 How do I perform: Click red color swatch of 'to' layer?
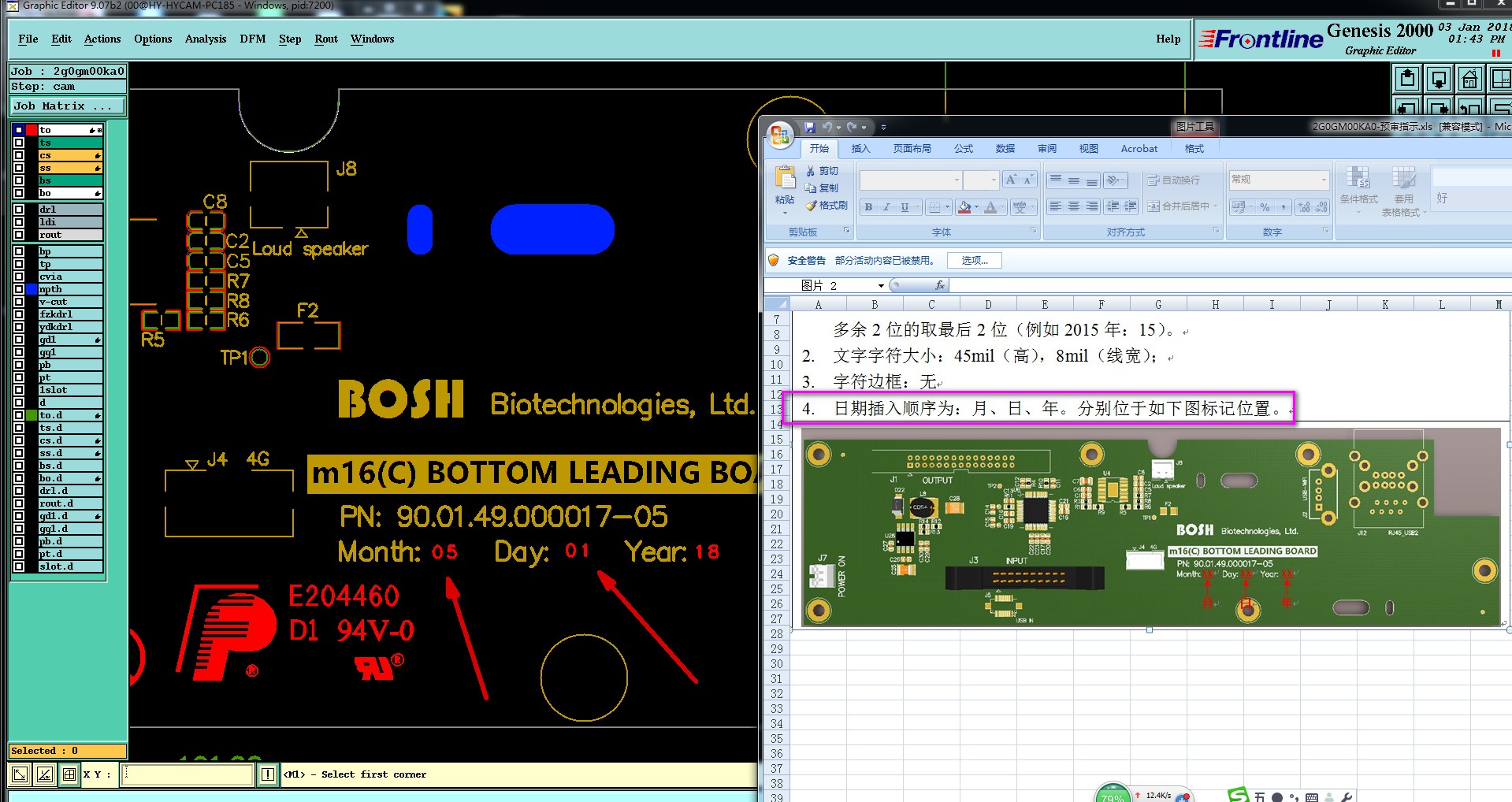[32, 130]
